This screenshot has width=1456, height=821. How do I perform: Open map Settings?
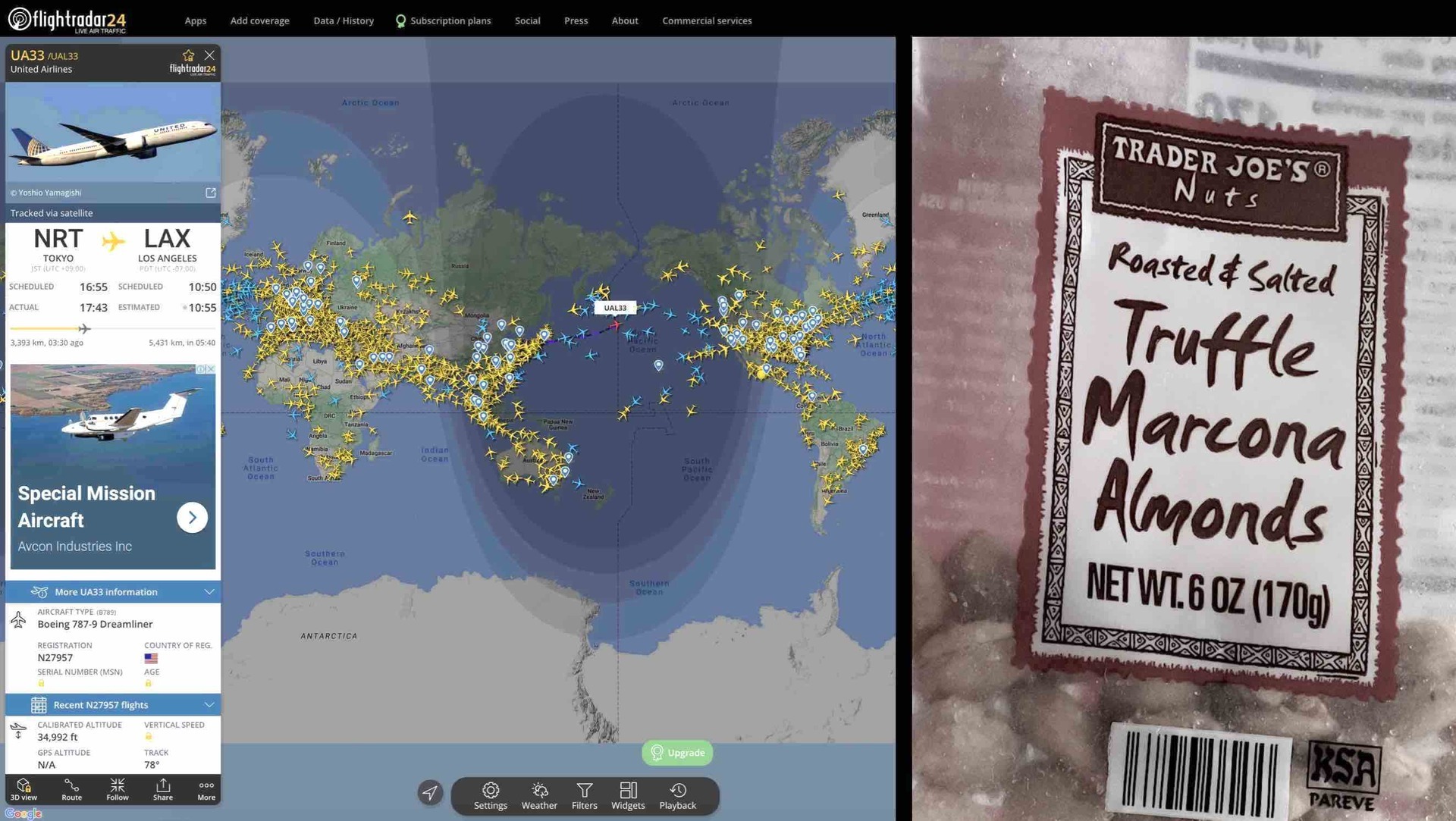tap(491, 796)
